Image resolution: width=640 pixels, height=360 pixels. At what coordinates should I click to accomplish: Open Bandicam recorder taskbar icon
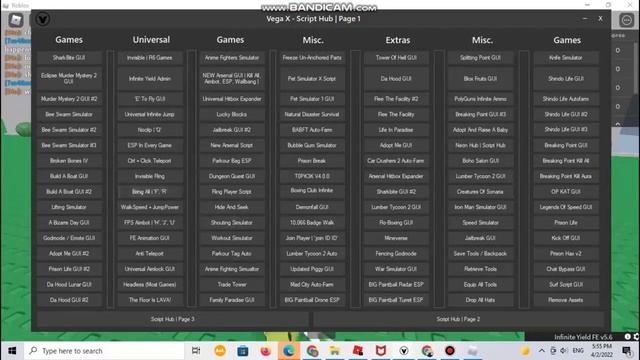[450, 351]
